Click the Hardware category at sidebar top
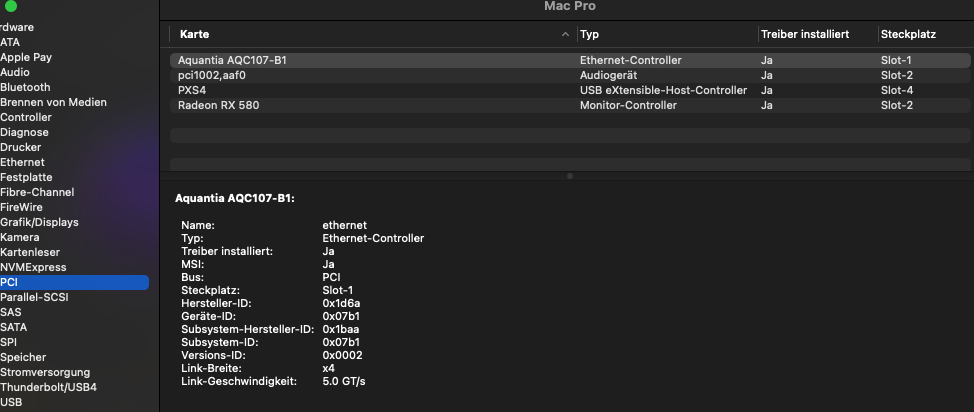 tap(17, 27)
